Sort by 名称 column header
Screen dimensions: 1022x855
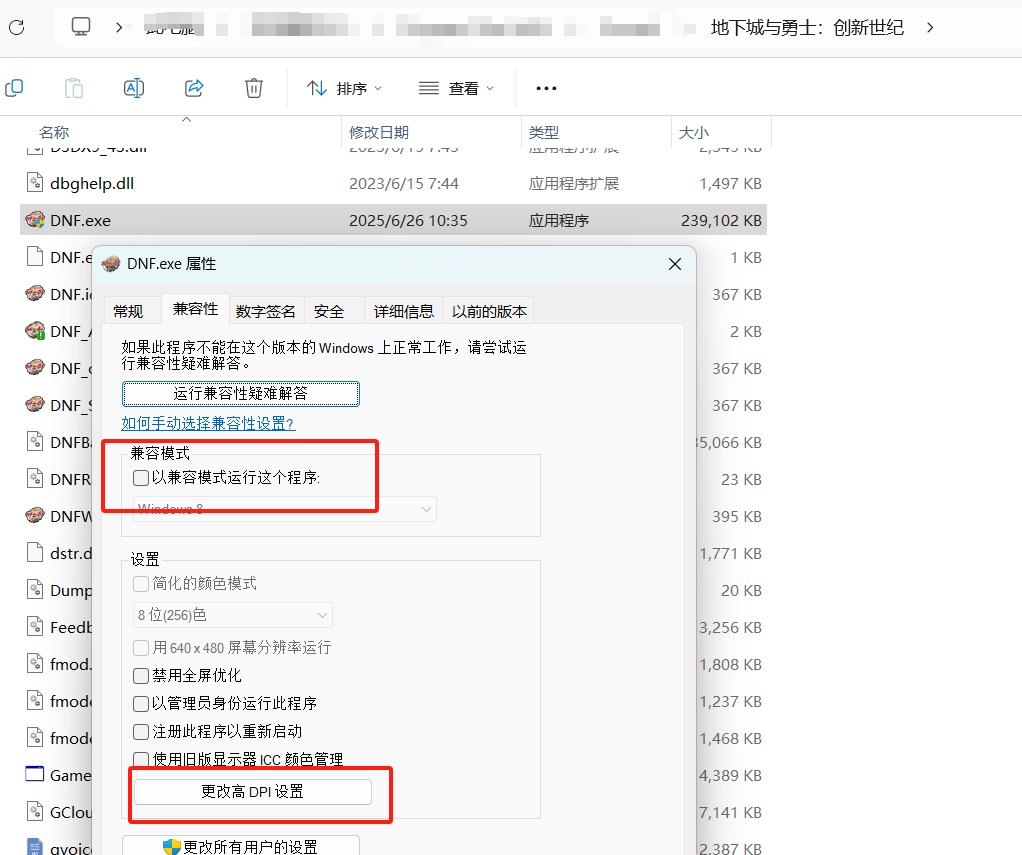pyautogui.click(x=54, y=132)
